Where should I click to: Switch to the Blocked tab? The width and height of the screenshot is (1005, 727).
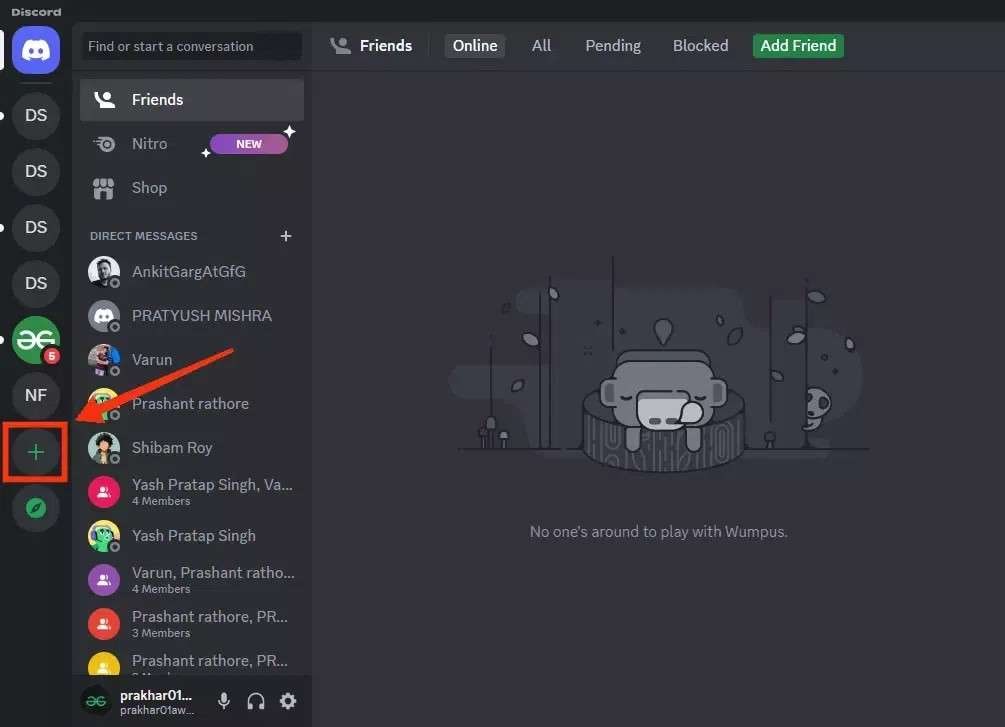700,46
